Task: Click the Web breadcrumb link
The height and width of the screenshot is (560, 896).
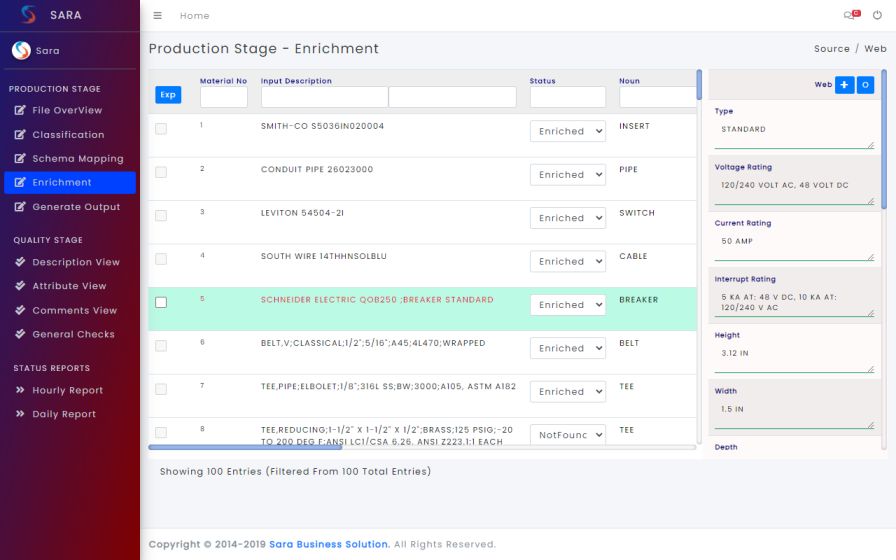Action: (875, 49)
